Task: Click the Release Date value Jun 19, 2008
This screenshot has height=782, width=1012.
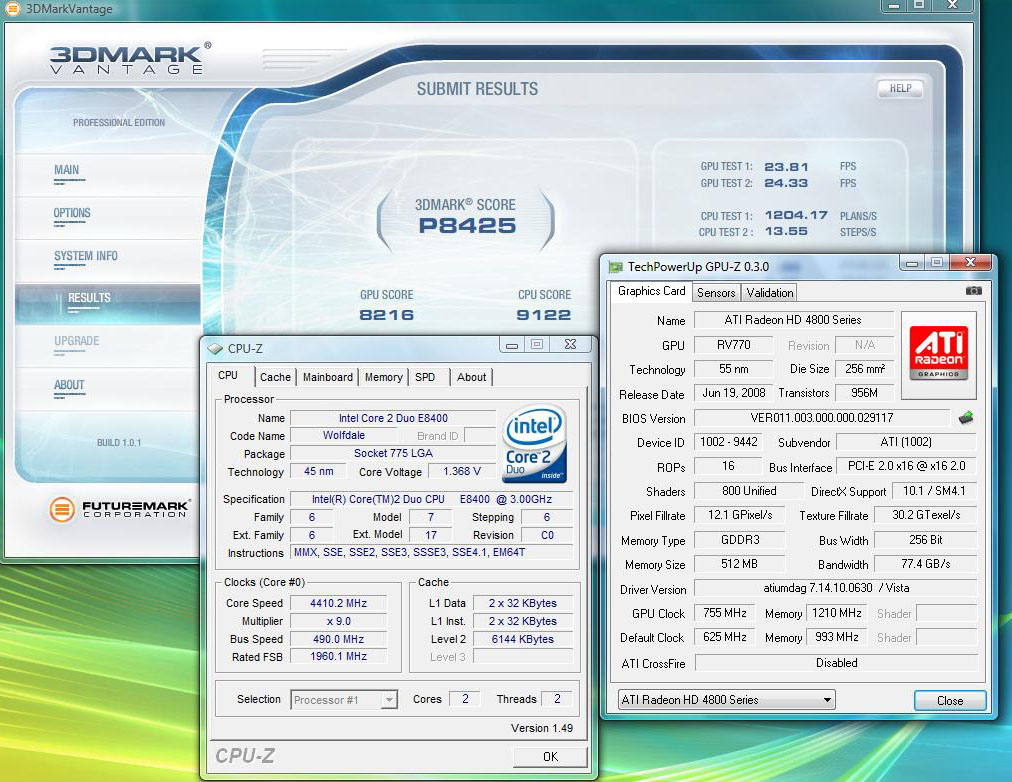Action: [x=733, y=393]
